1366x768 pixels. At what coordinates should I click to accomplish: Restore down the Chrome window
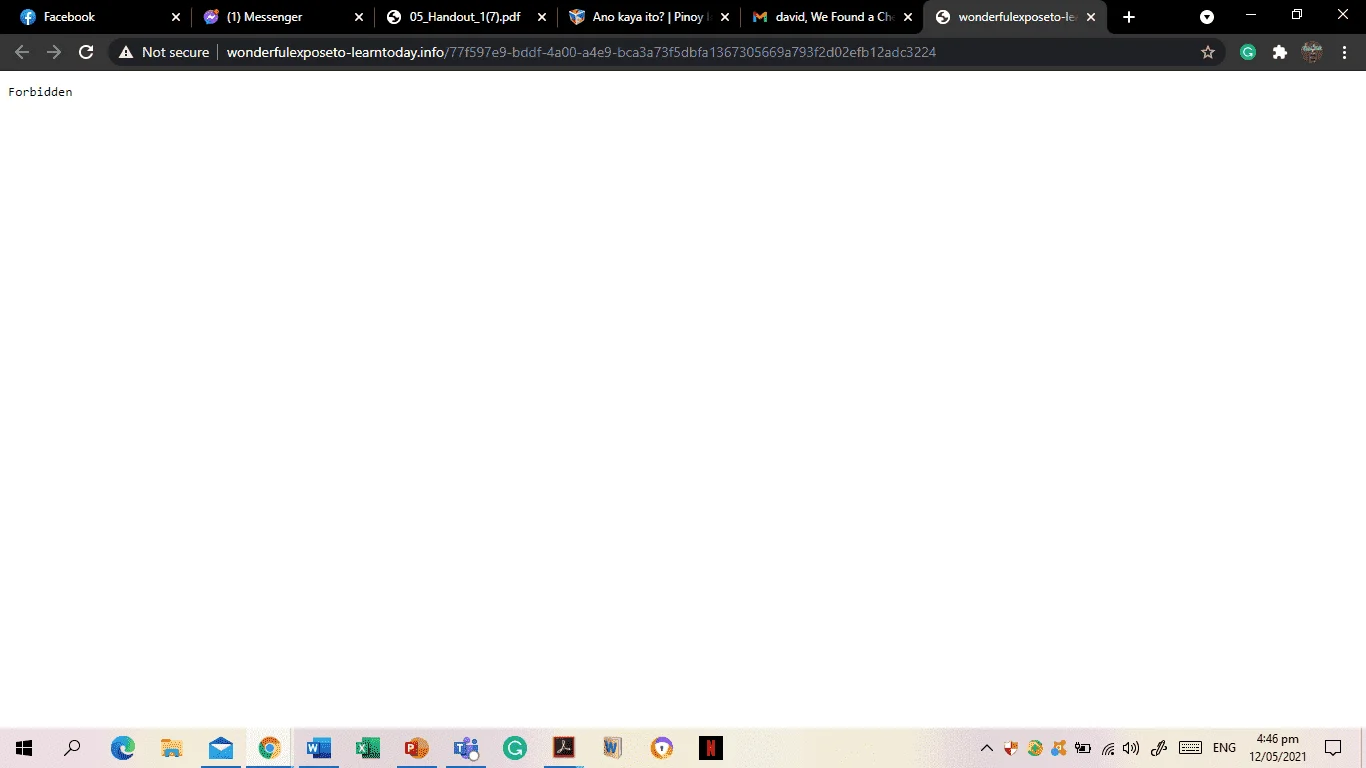point(1297,15)
